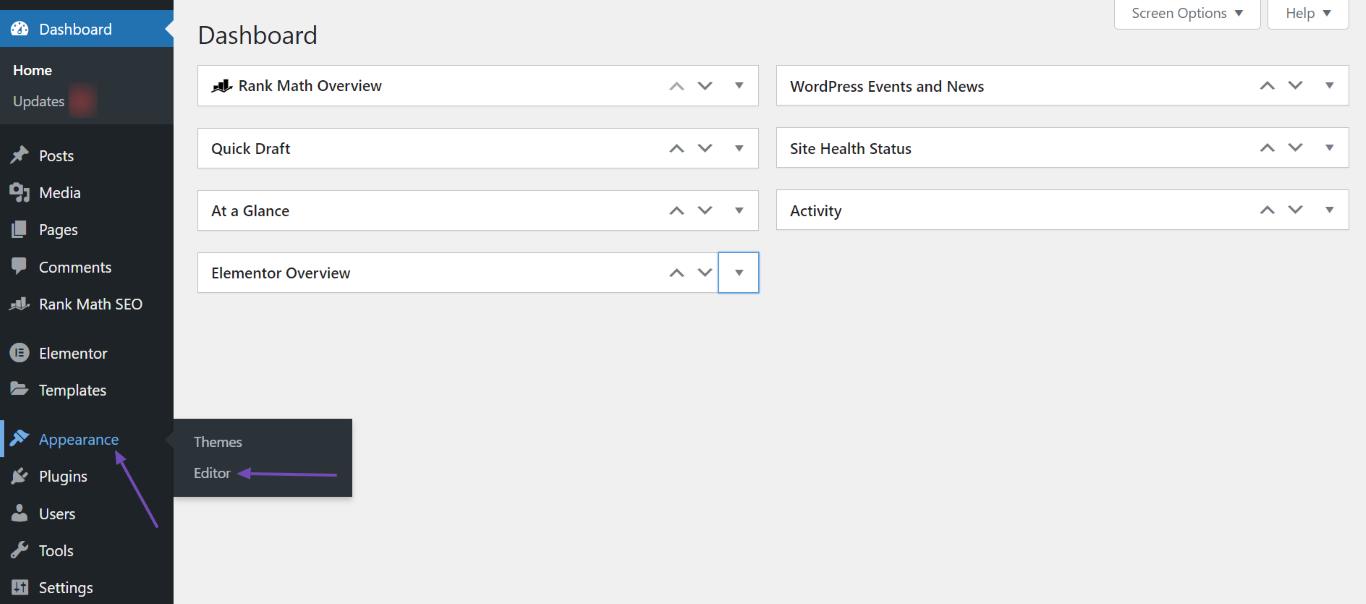Click the Elementor circular logo icon
This screenshot has height=604, width=1366.
[x=19, y=353]
